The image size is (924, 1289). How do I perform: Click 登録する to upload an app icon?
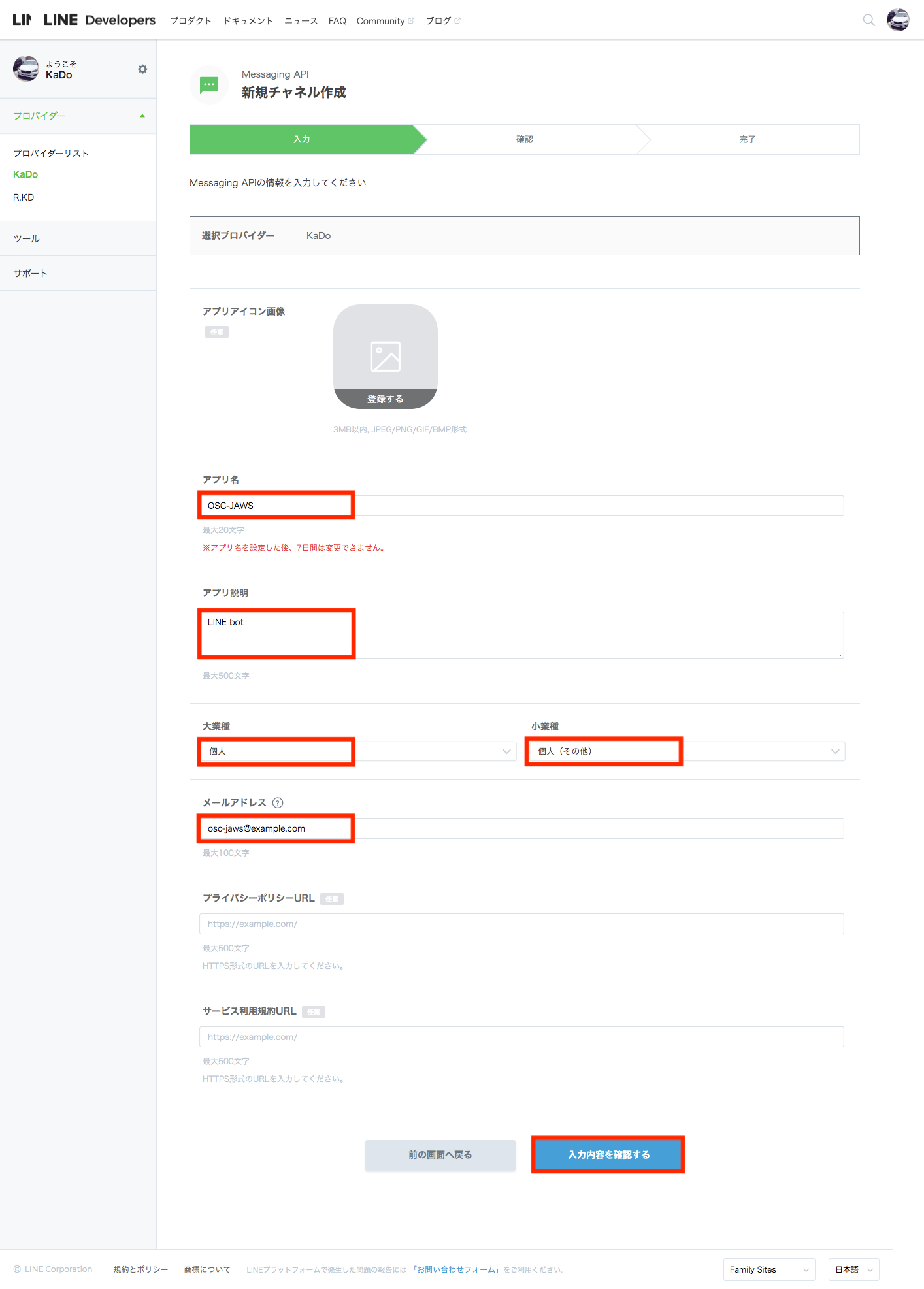click(386, 399)
